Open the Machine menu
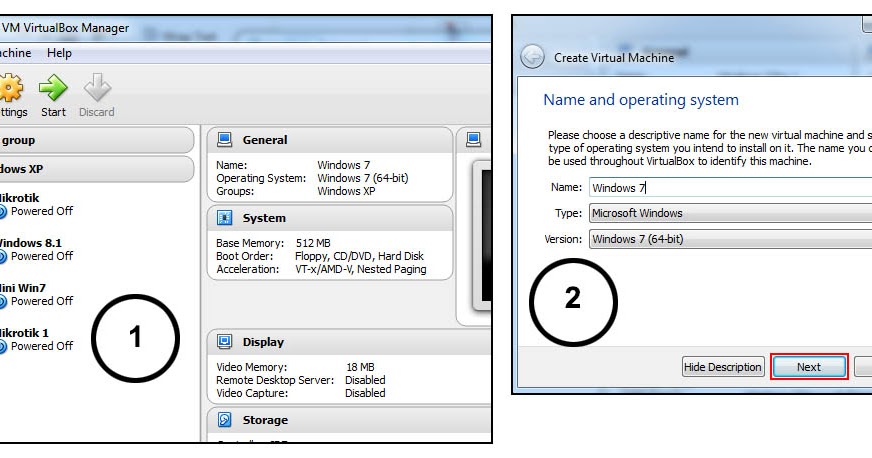This screenshot has width=872, height=458. pos(16,53)
